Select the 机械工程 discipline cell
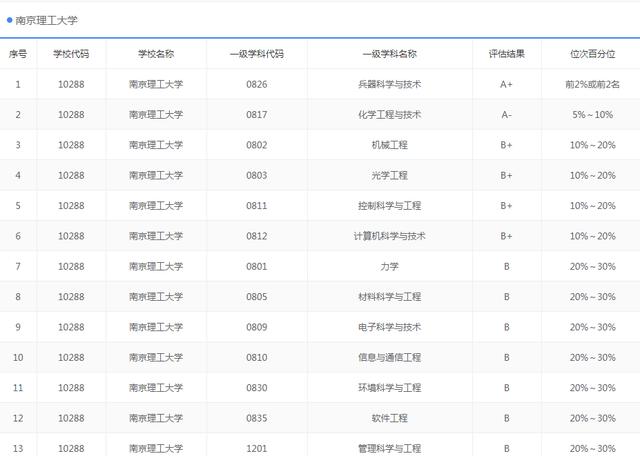This screenshot has width=640, height=456. pyautogui.click(x=390, y=145)
